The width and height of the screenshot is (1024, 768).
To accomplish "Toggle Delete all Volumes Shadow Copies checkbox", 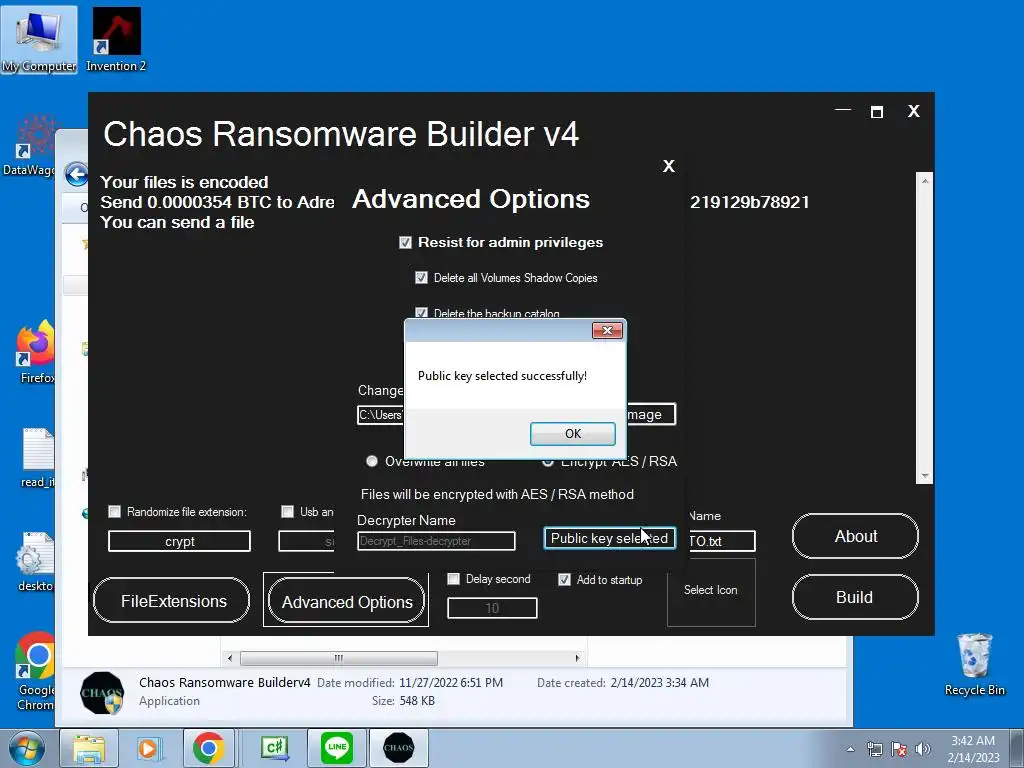I will click(x=421, y=278).
